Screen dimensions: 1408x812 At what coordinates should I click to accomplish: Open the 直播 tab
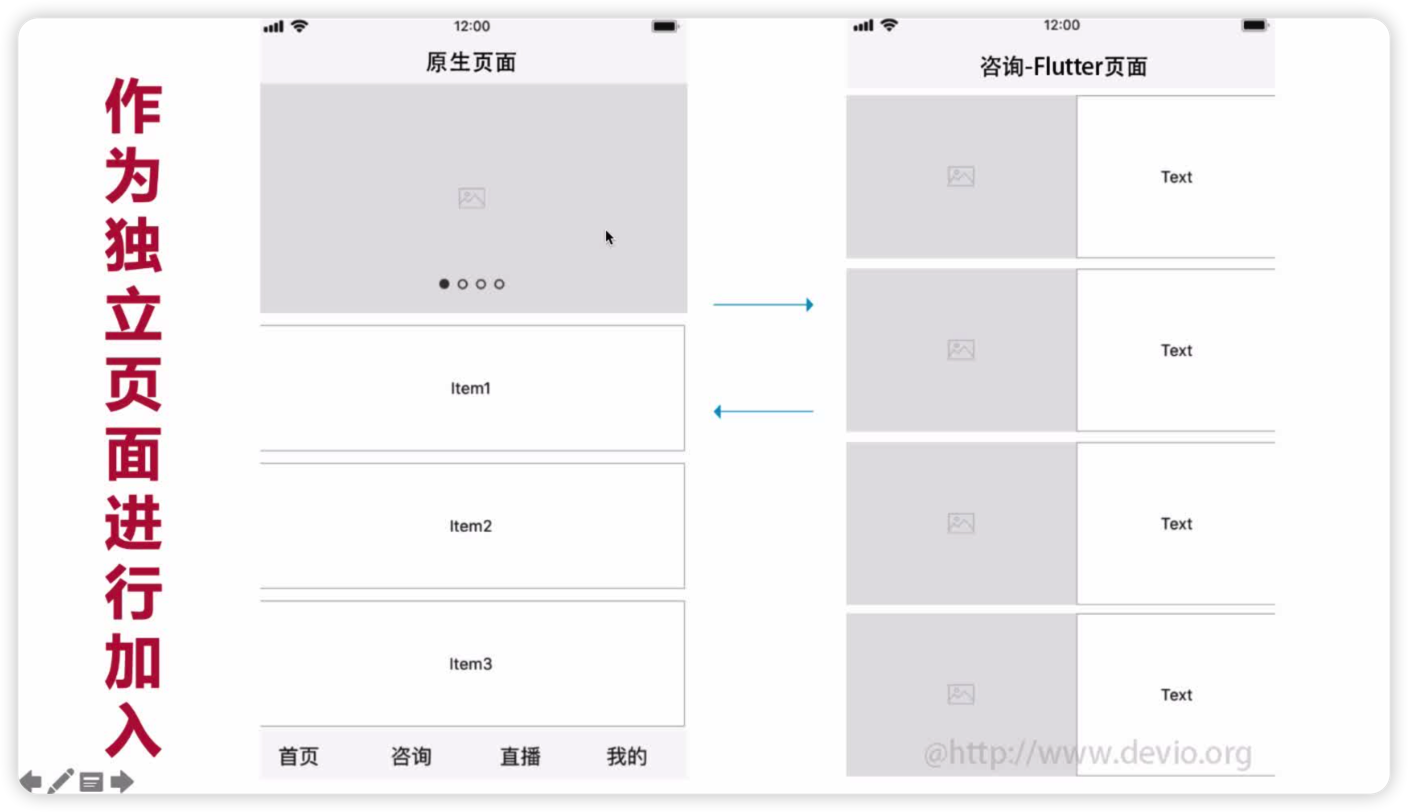coord(519,757)
